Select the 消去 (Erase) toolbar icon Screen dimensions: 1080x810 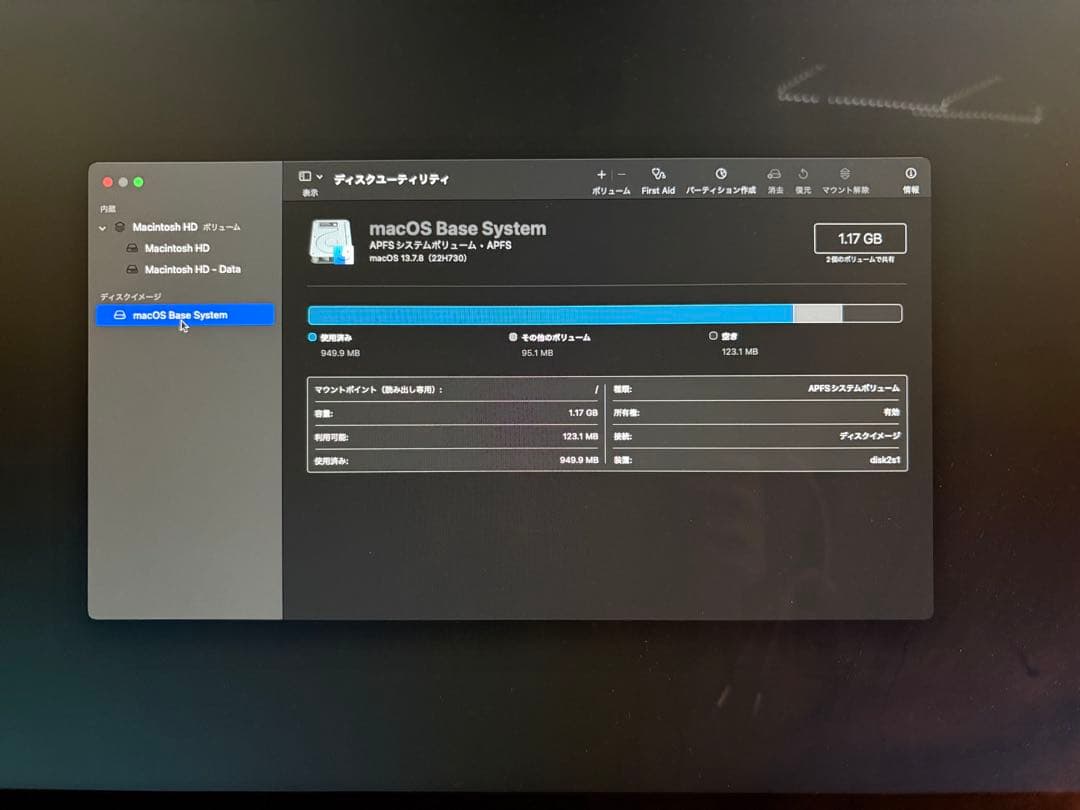774,178
